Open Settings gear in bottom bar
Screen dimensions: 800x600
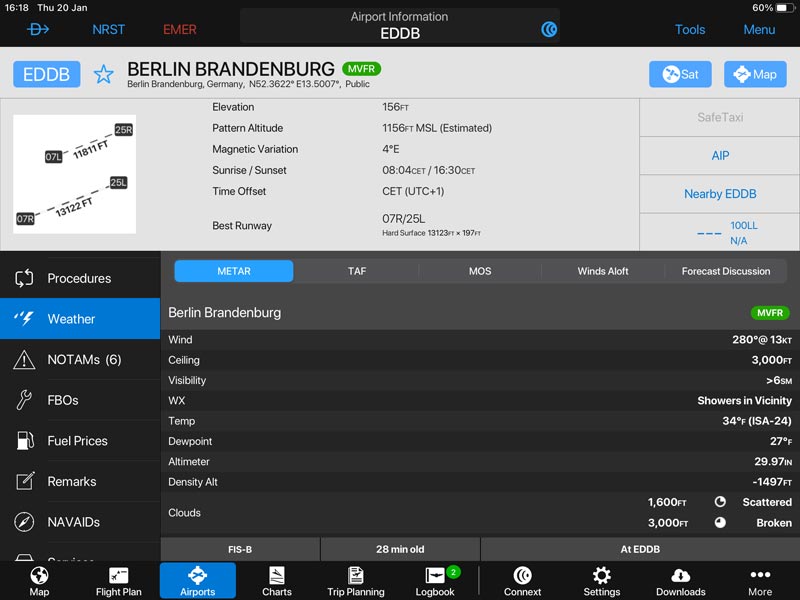point(602,581)
